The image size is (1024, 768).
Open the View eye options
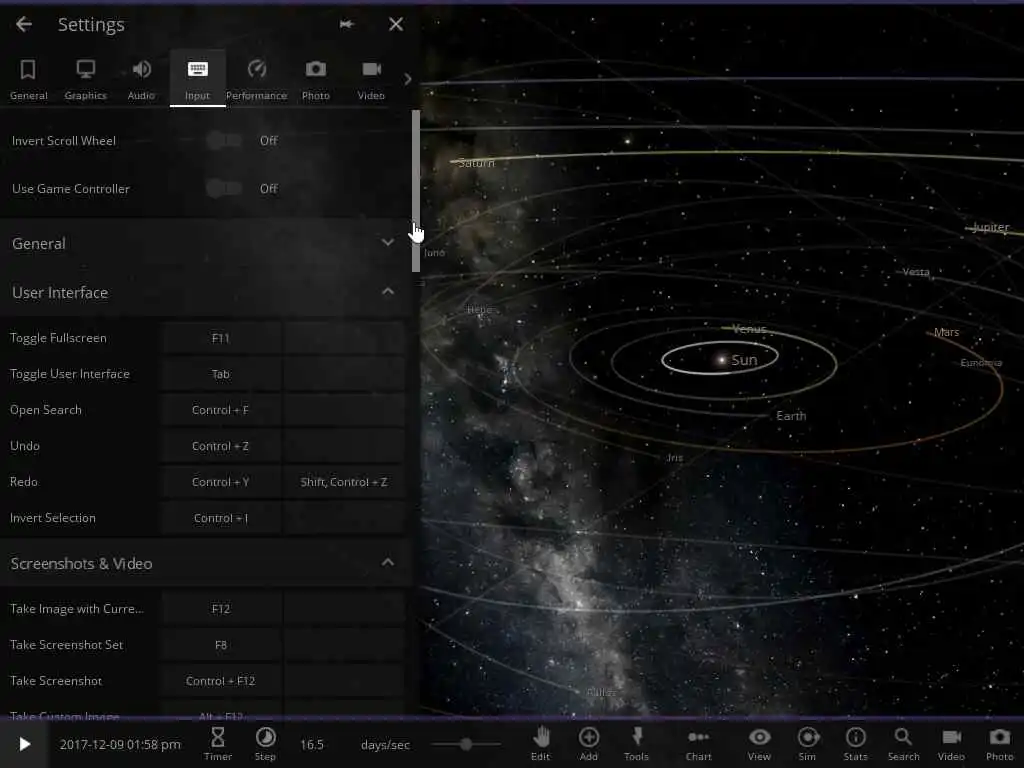pyautogui.click(x=759, y=744)
